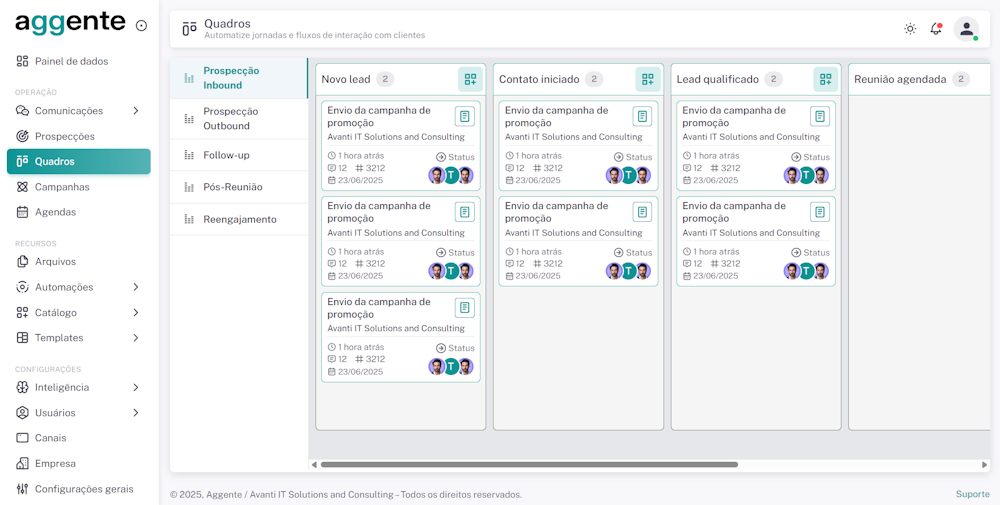
Task: Click comment count on first Novo lead card
Action: pyautogui.click(x=337, y=168)
